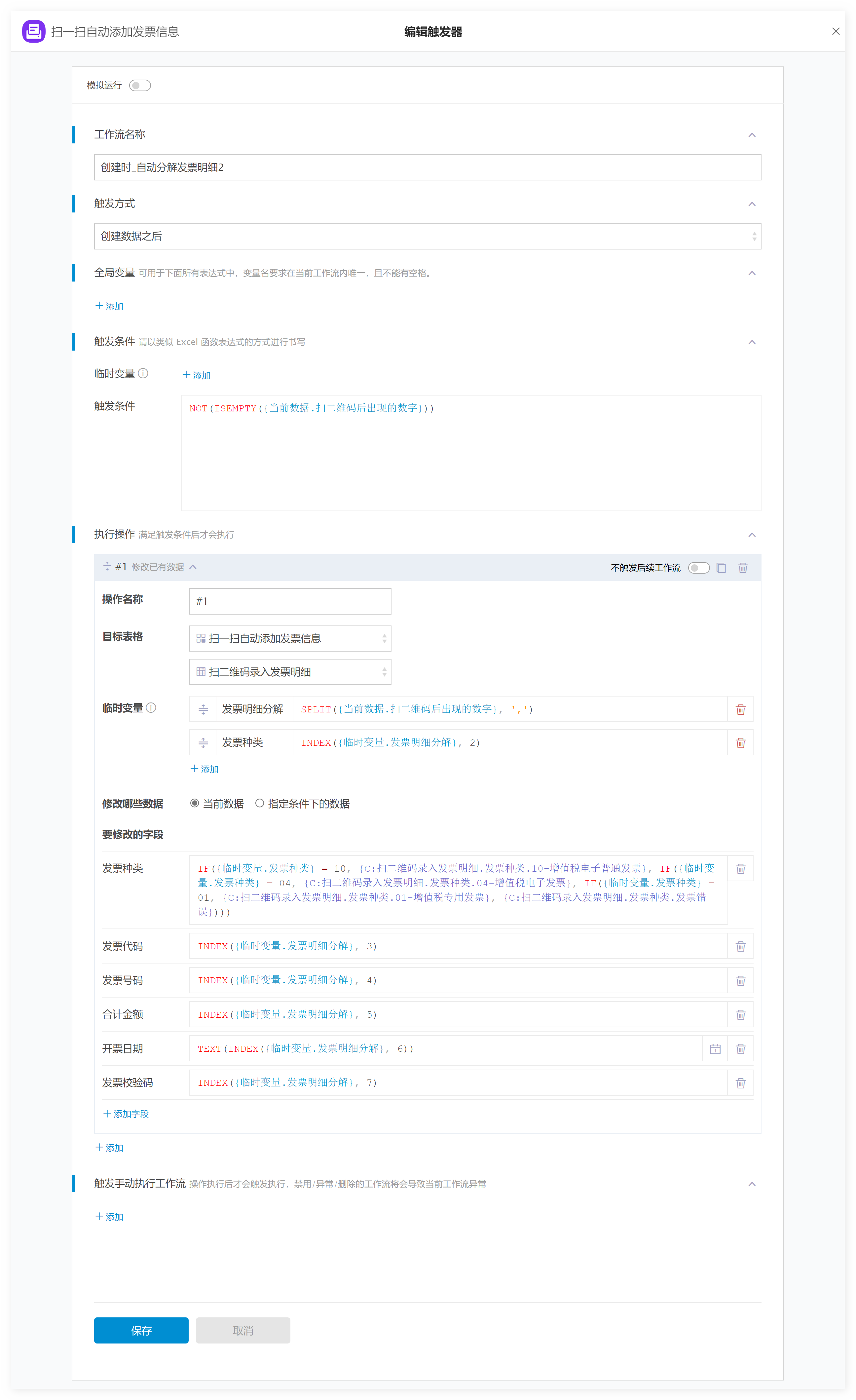Click the purple app logo icon
The height and width of the screenshot is (1400, 856).
[33, 31]
